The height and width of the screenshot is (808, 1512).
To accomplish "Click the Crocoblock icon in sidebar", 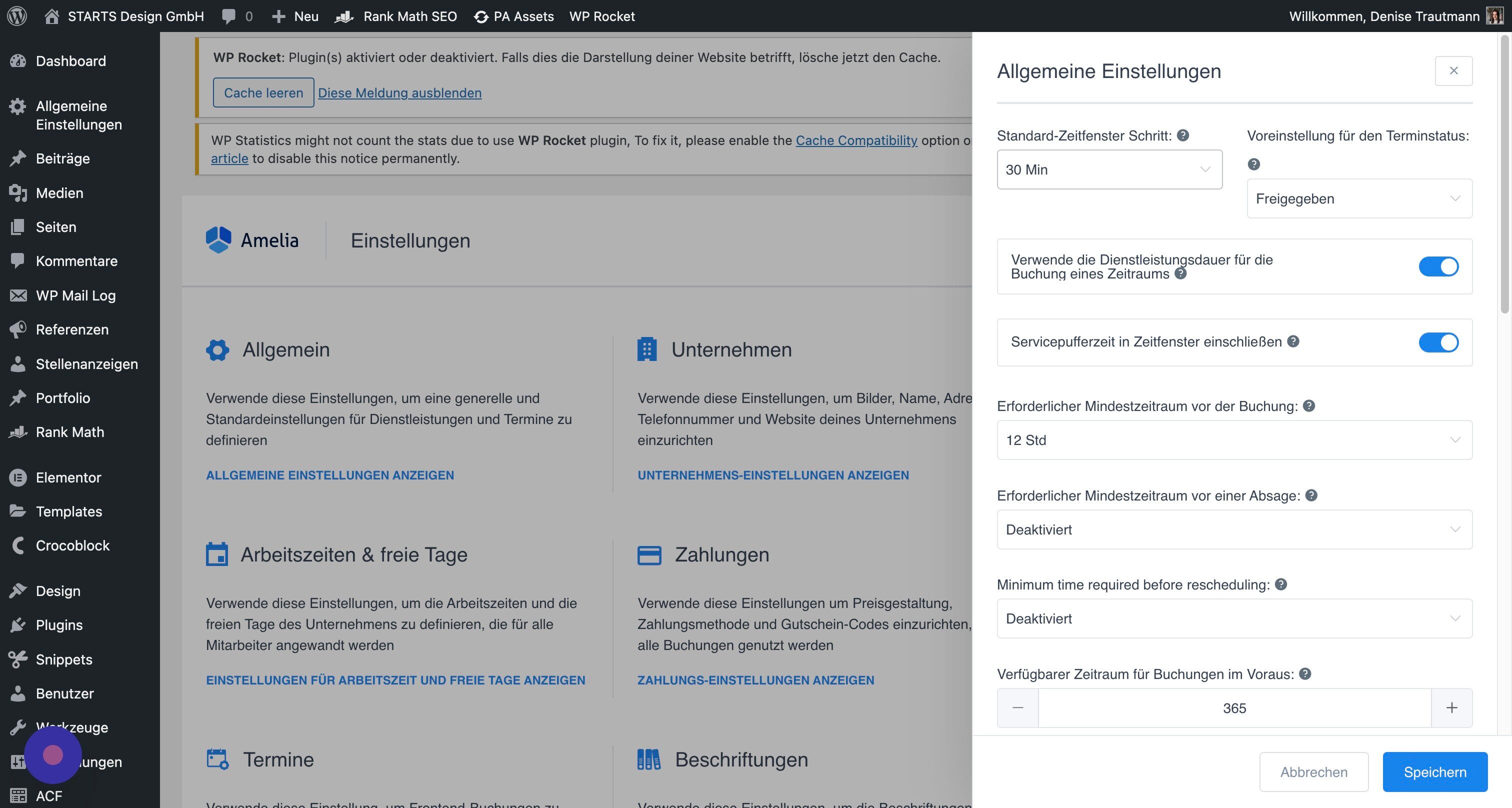I will (18, 545).
